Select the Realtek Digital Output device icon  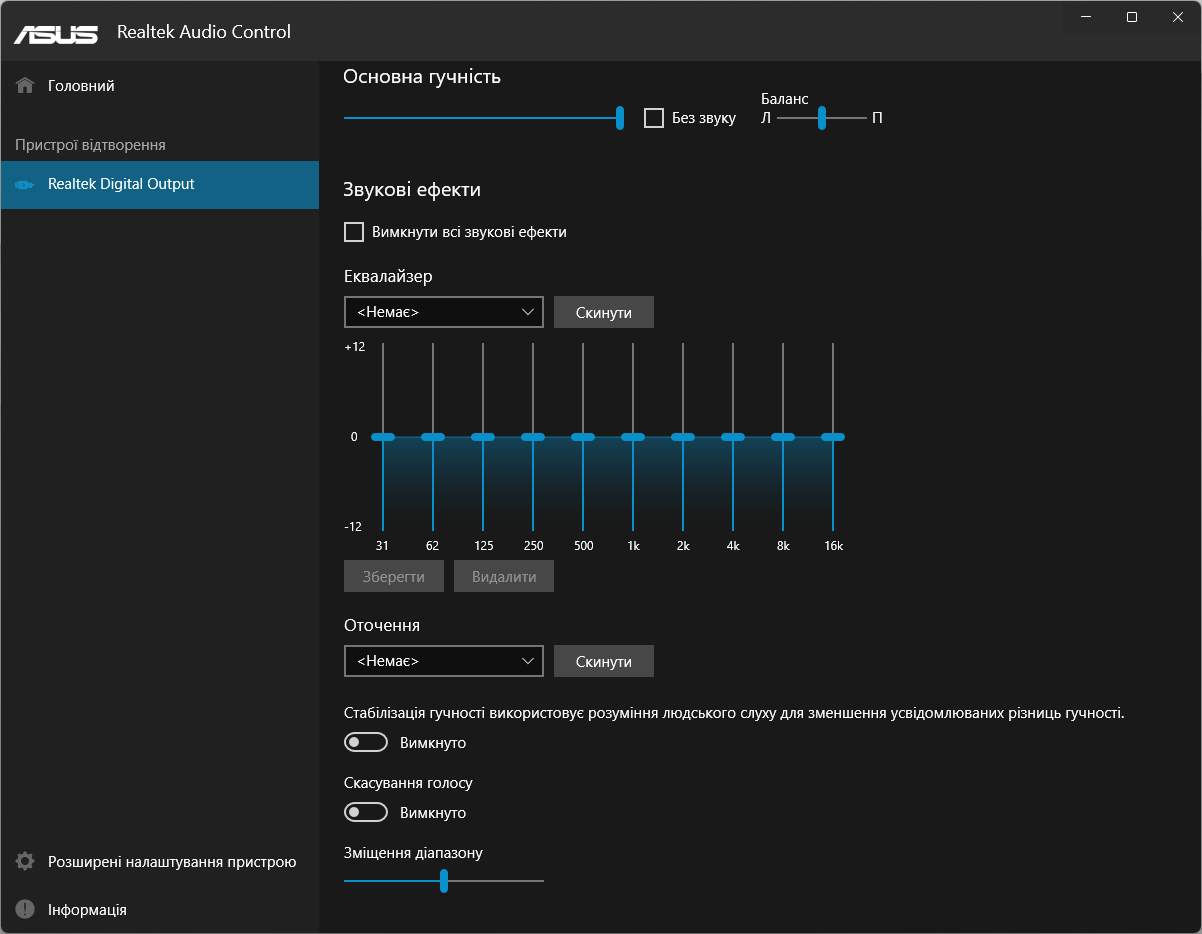click(x=23, y=185)
